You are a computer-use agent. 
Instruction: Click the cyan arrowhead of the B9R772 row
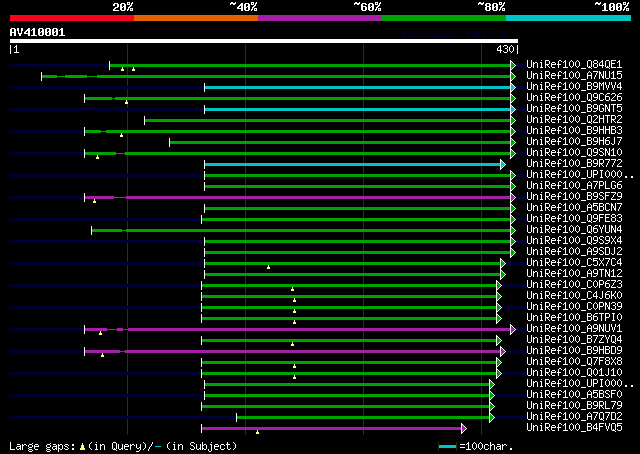click(503, 165)
